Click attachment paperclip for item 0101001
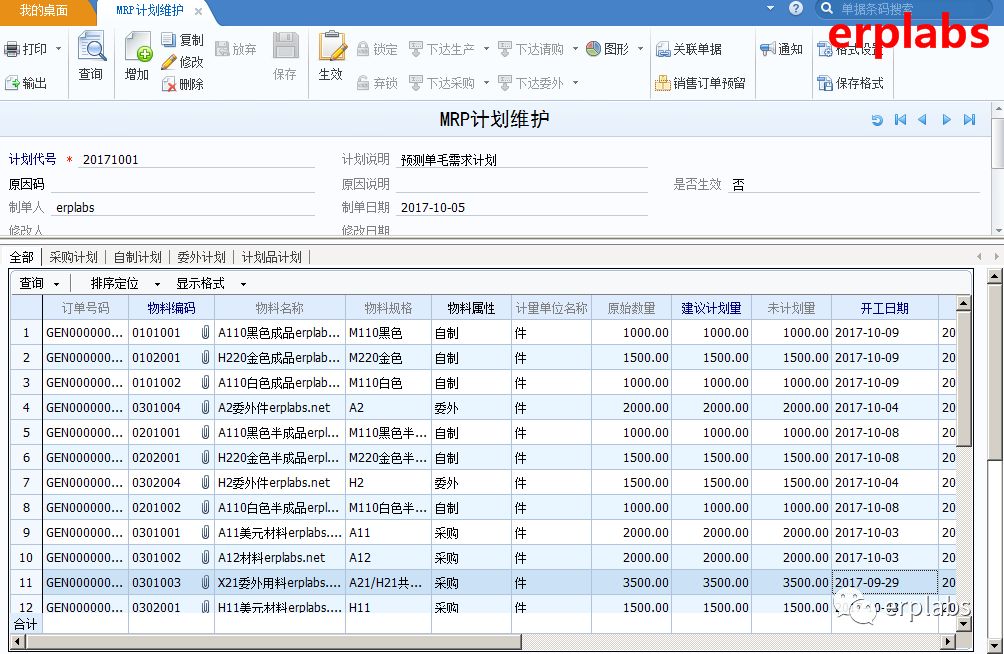Image resolution: width=1004 pixels, height=654 pixels. tap(206, 332)
